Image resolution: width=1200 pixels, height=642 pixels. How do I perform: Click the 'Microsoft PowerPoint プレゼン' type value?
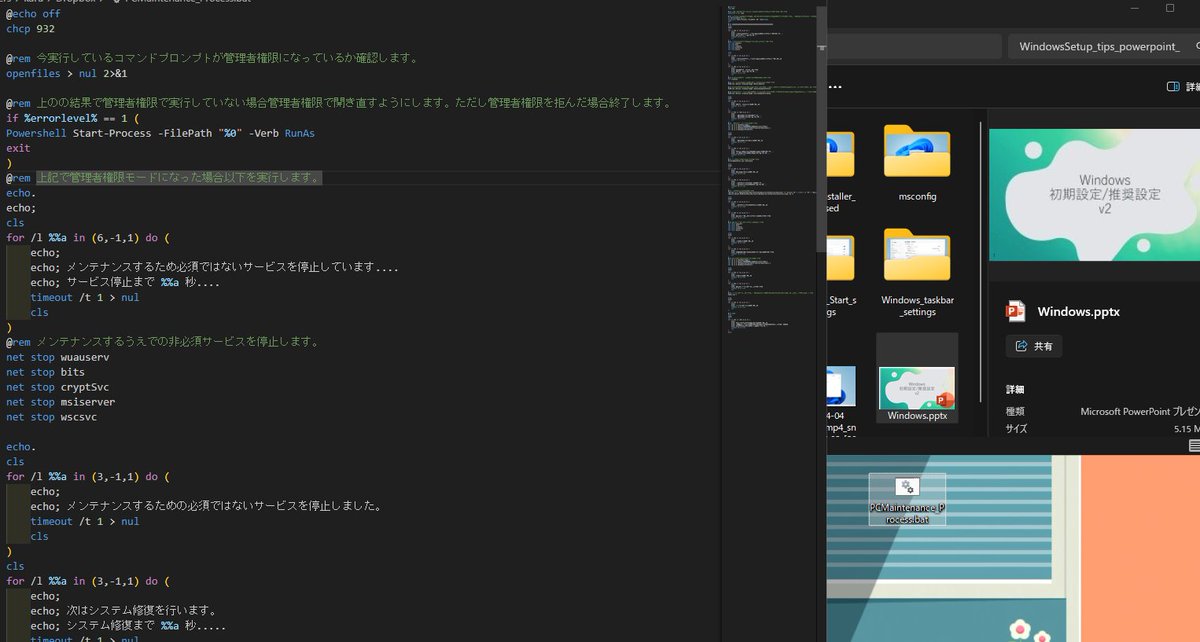click(x=1140, y=411)
